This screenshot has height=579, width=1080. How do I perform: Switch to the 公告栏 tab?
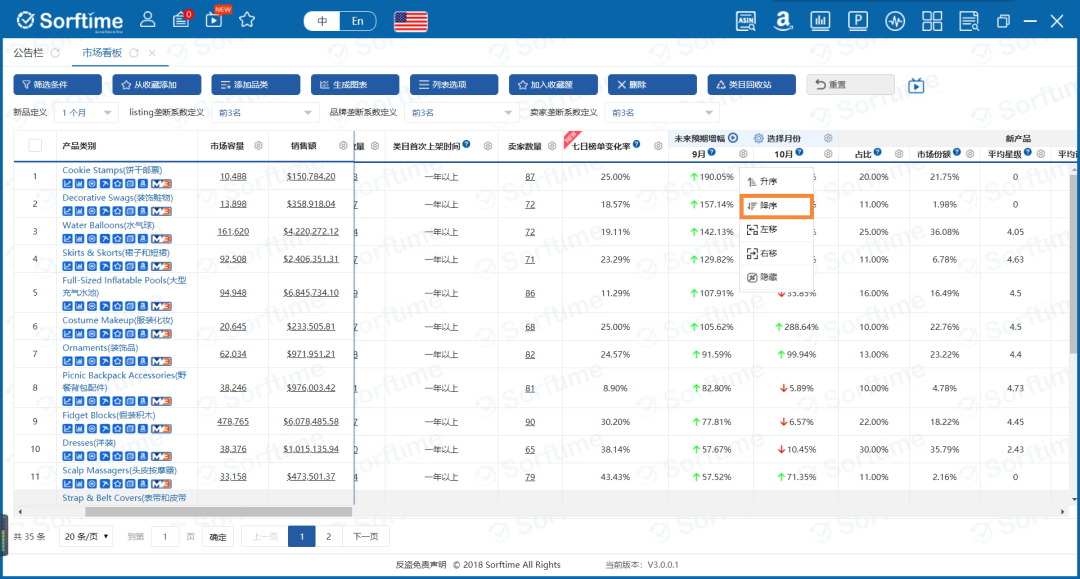pyautogui.click(x=28, y=53)
